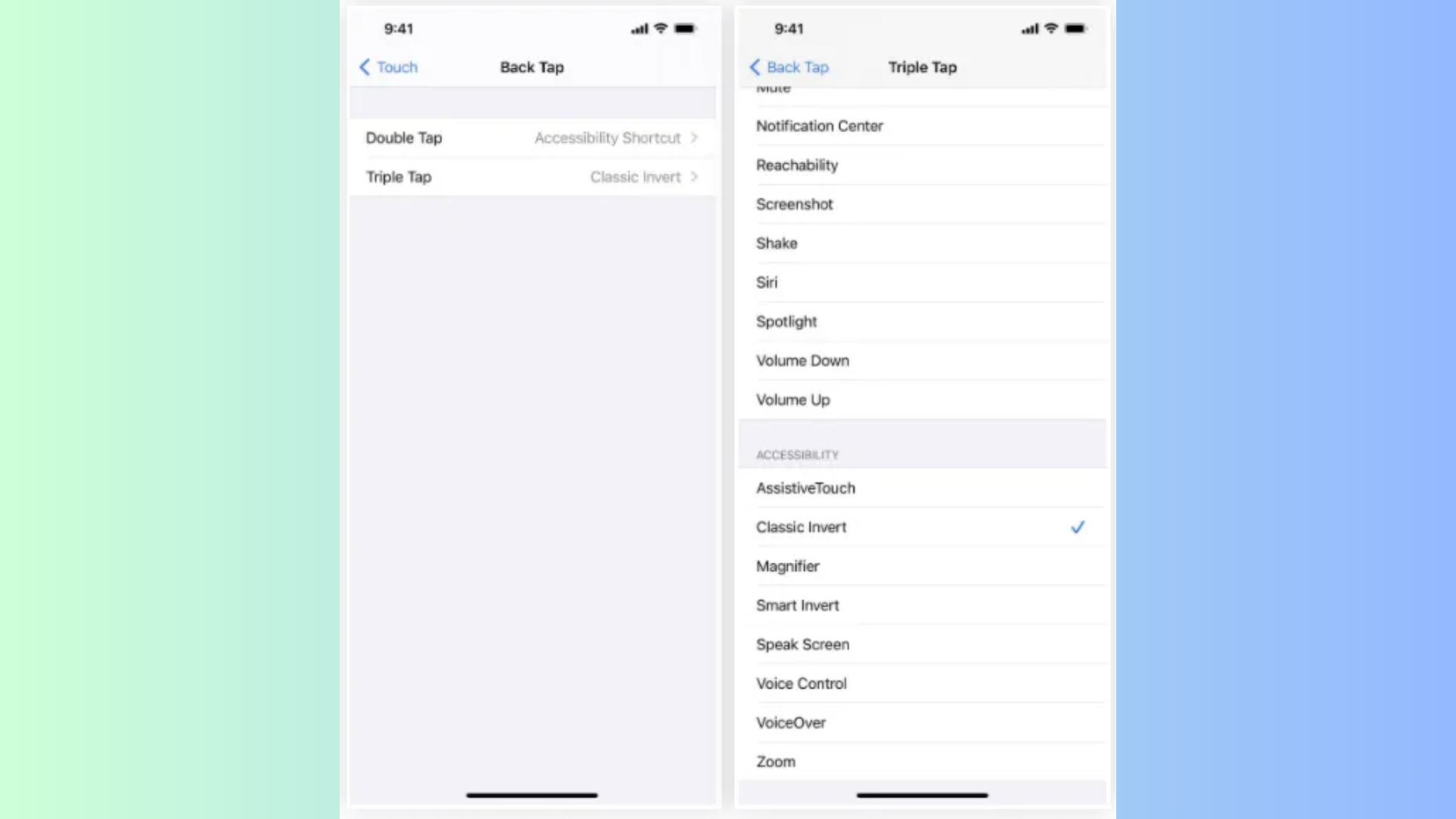Select Voice Control accessibility option
This screenshot has height=819, width=1456.
click(x=801, y=683)
